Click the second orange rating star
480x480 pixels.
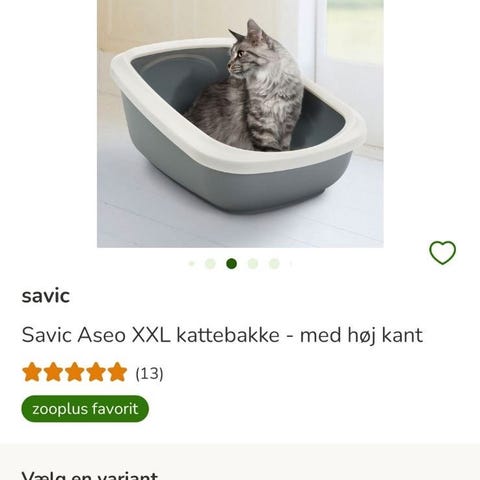pos(53,372)
